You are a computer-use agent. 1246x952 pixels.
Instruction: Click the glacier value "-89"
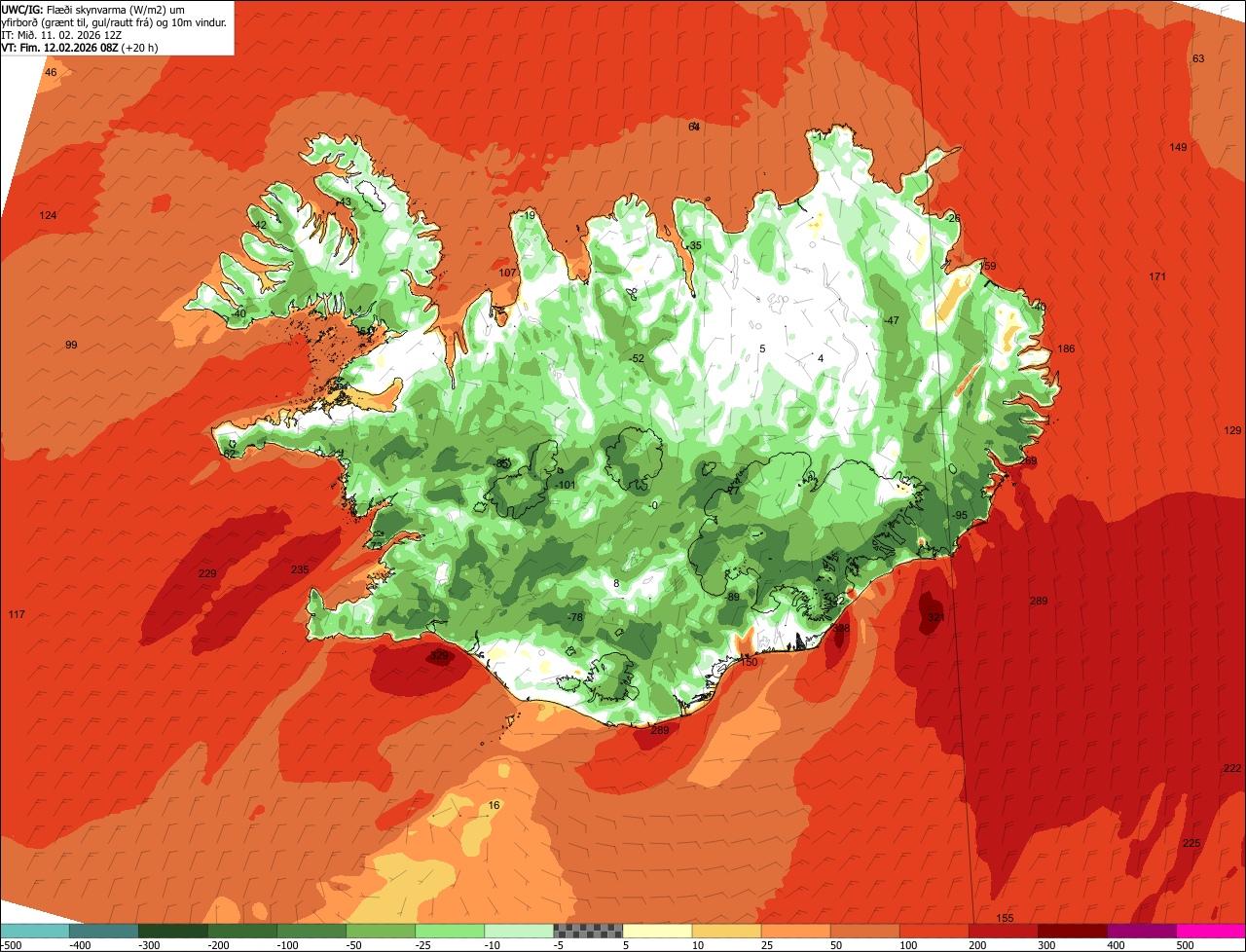coord(732,597)
